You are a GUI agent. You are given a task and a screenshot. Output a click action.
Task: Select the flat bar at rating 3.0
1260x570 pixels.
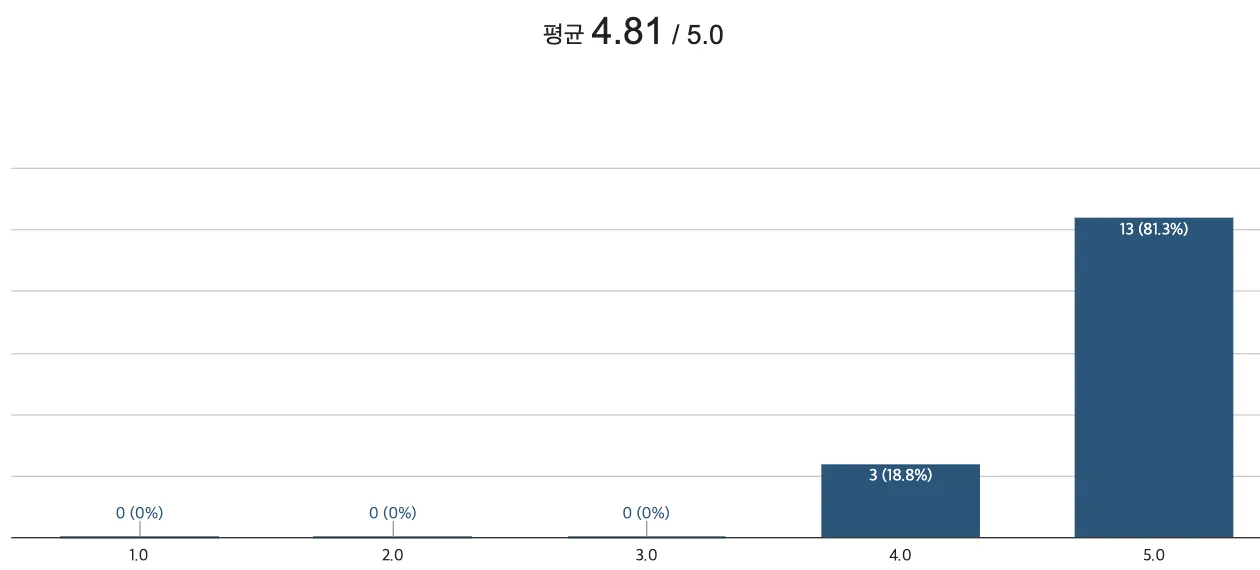click(646, 536)
